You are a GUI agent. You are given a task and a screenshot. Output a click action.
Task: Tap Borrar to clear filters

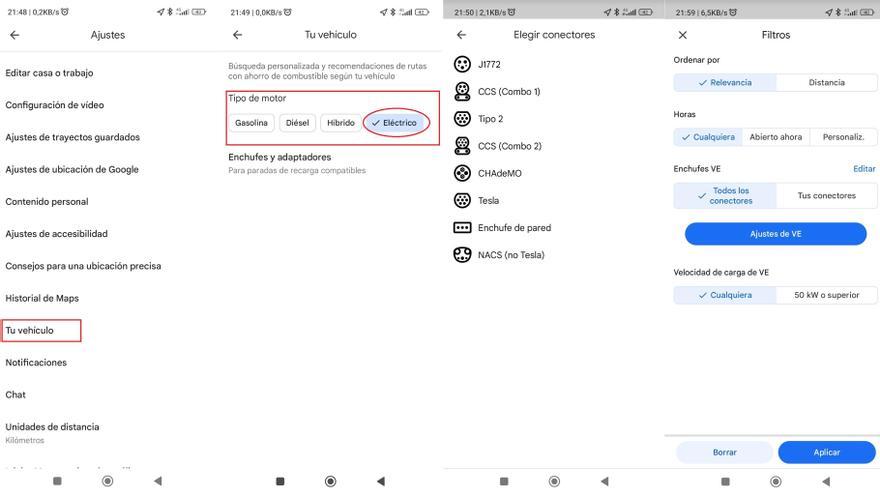[725, 452]
